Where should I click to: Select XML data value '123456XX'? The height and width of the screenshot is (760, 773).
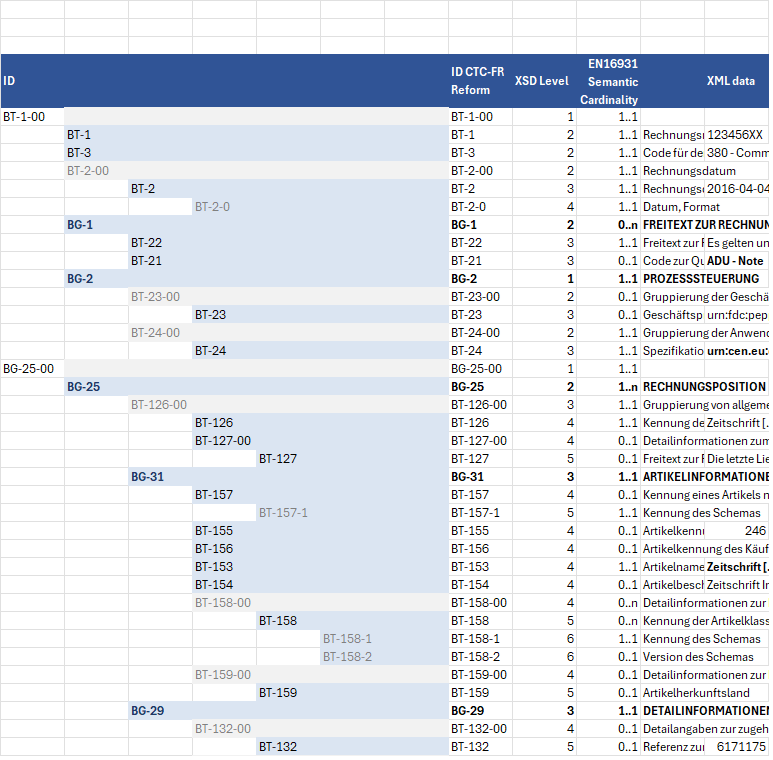tap(737, 135)
